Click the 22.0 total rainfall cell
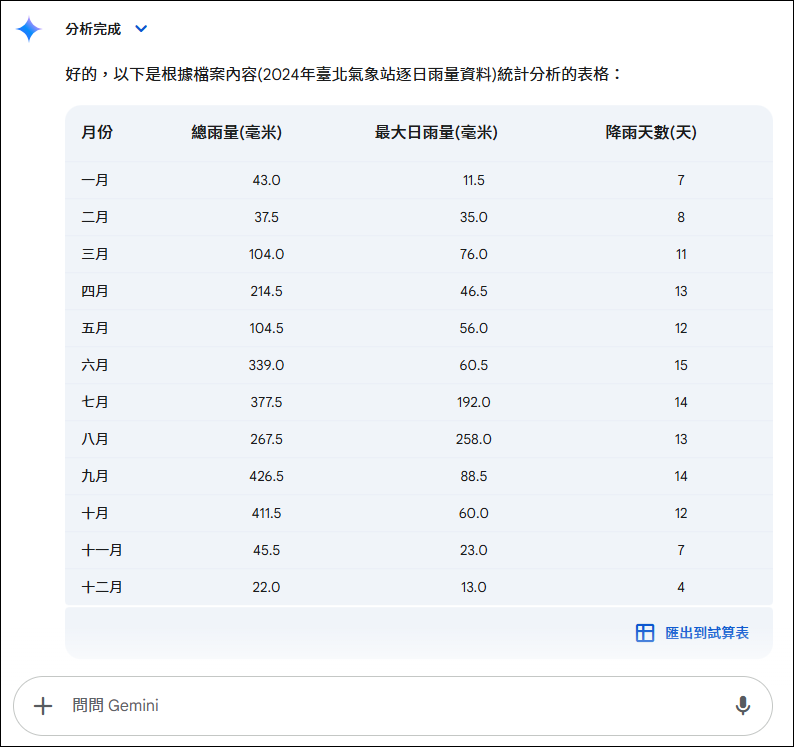The image size is (794, 747). (x=266, y=586)
